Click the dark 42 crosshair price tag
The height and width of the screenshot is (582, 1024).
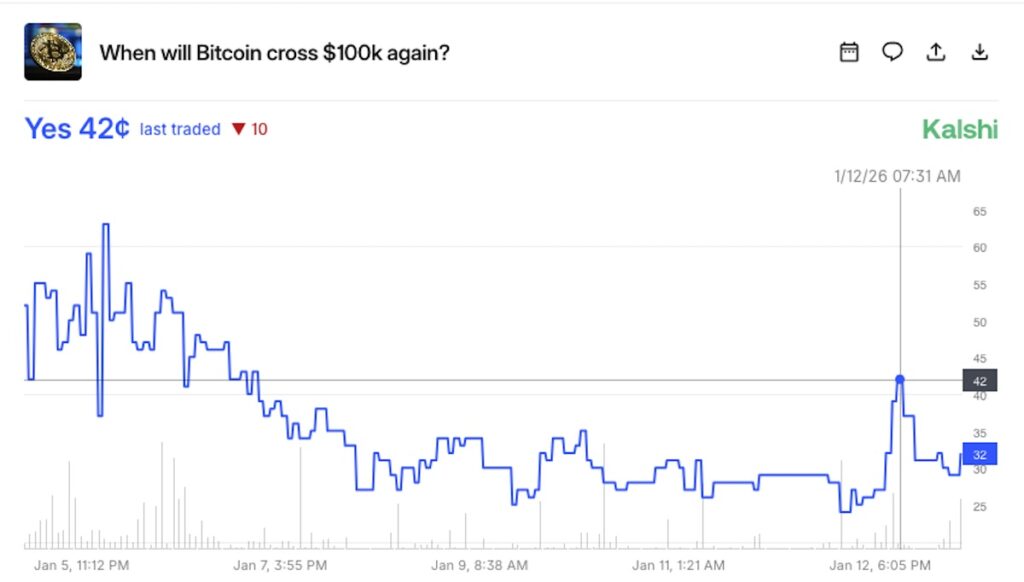[979, 380]
